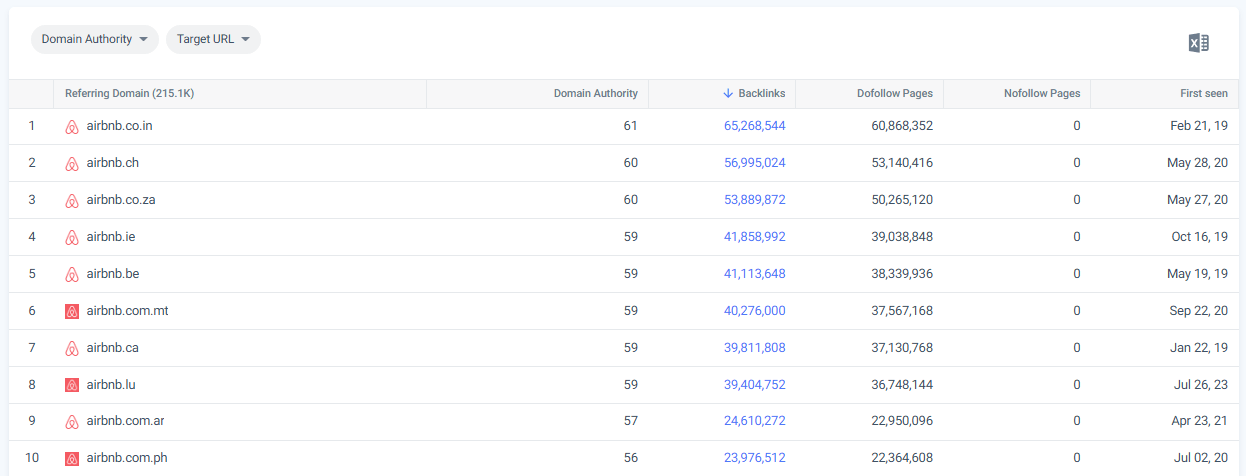Click domain authority value 61
This screenshot has width=1246, height=476.
point(630,126)
